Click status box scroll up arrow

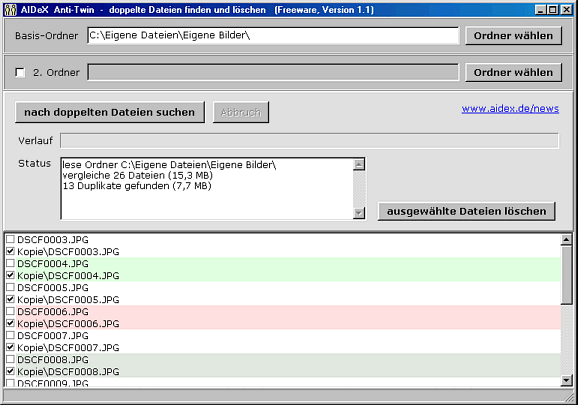click(x=359, y=164)
